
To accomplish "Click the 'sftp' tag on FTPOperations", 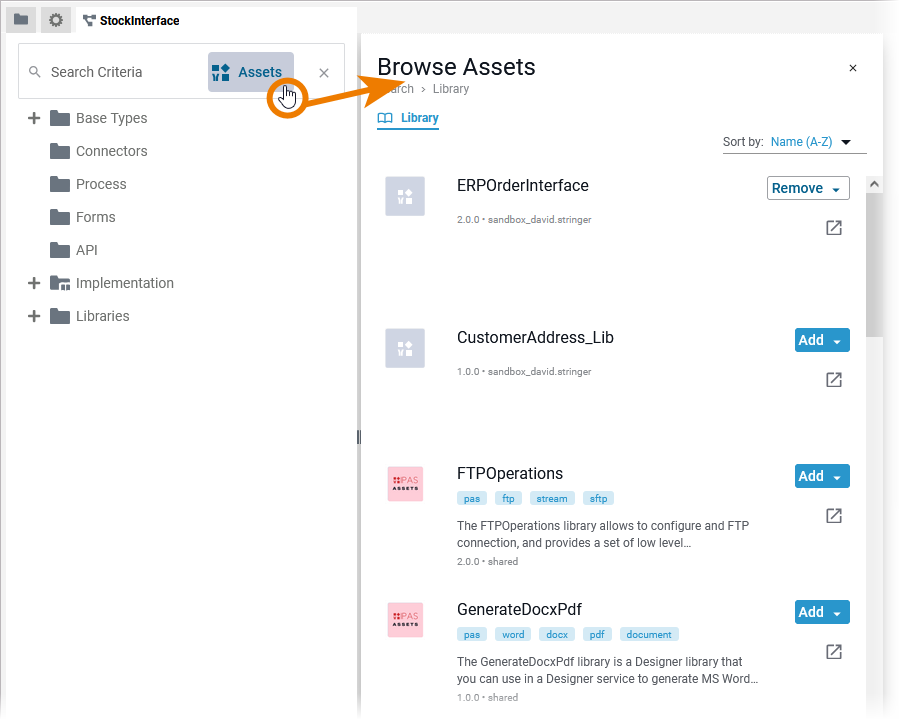I will point(598,498).
